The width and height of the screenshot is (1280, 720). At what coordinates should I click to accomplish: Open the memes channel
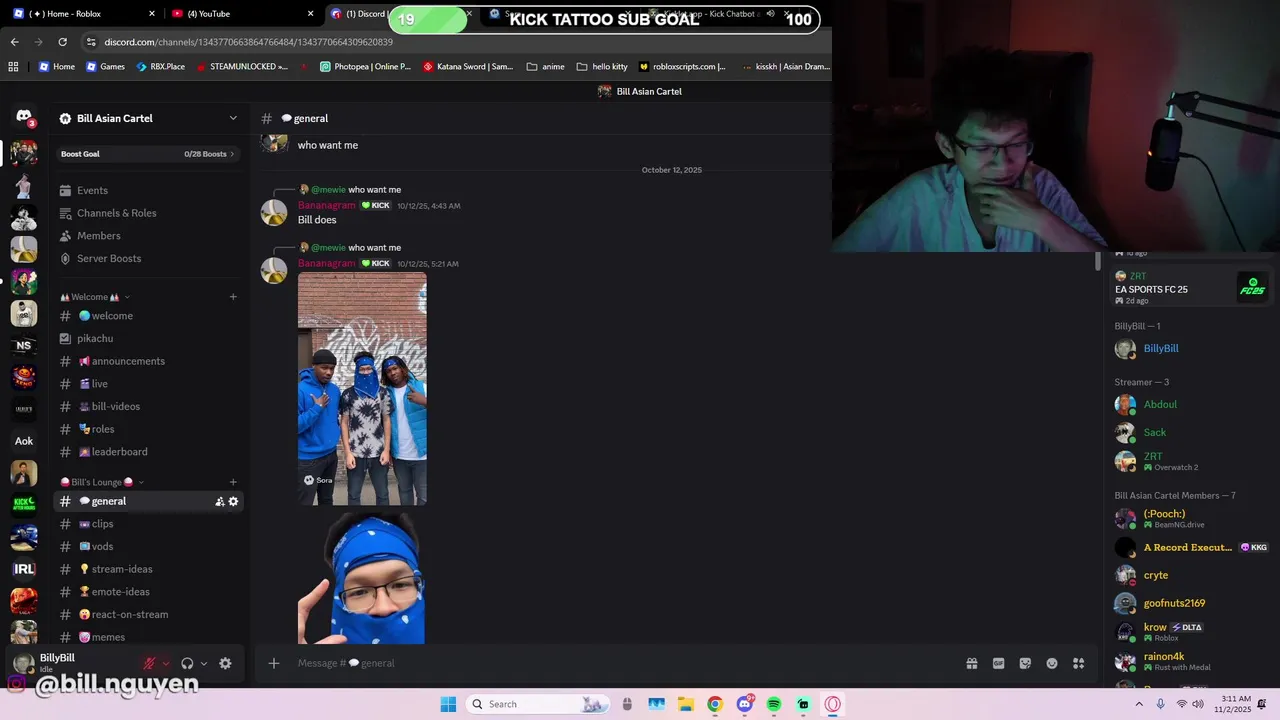coord(148,637)
